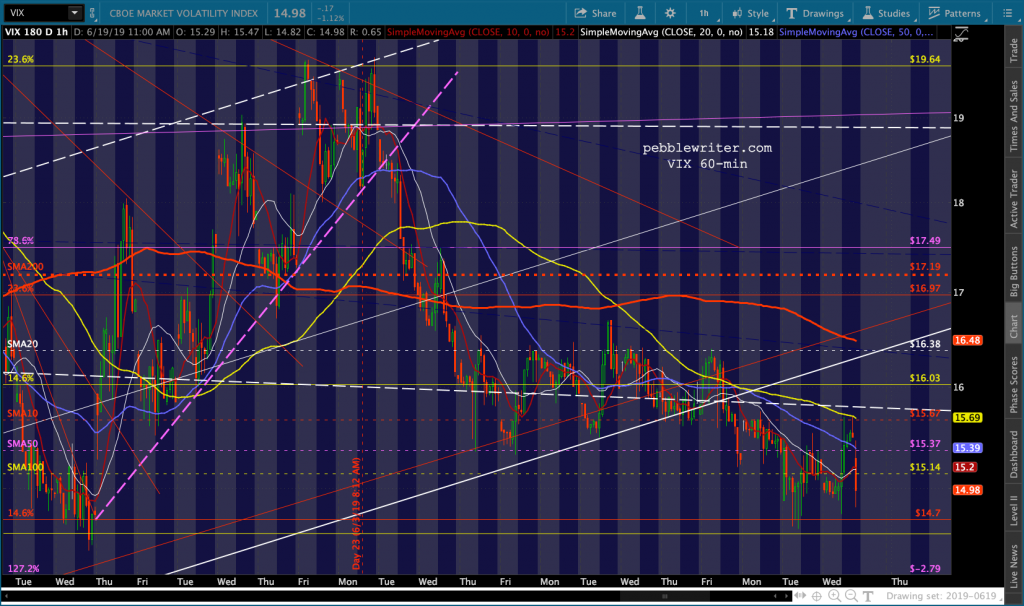Open the Patterns menu
This screenshot has height=606, width=1024.
(955, 13)
